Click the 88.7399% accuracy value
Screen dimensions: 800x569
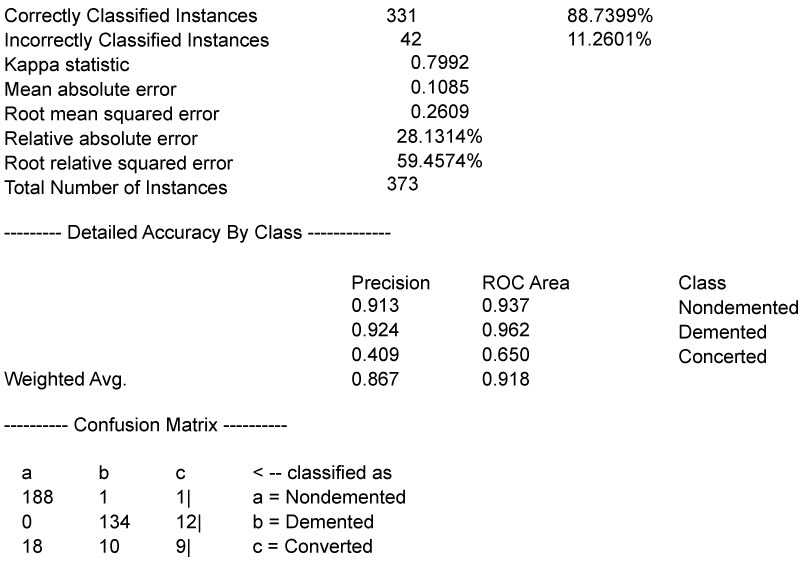[x=609, y=16]
